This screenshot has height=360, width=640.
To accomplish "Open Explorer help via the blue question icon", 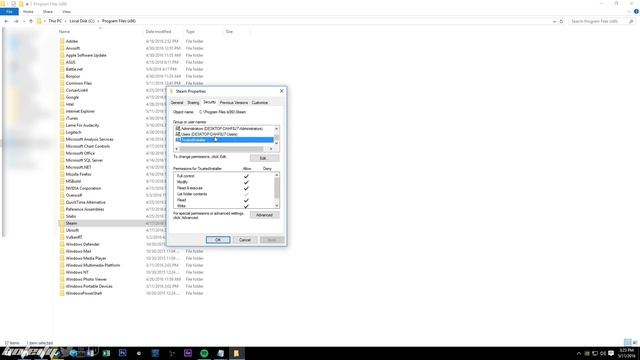I will 636,11.
